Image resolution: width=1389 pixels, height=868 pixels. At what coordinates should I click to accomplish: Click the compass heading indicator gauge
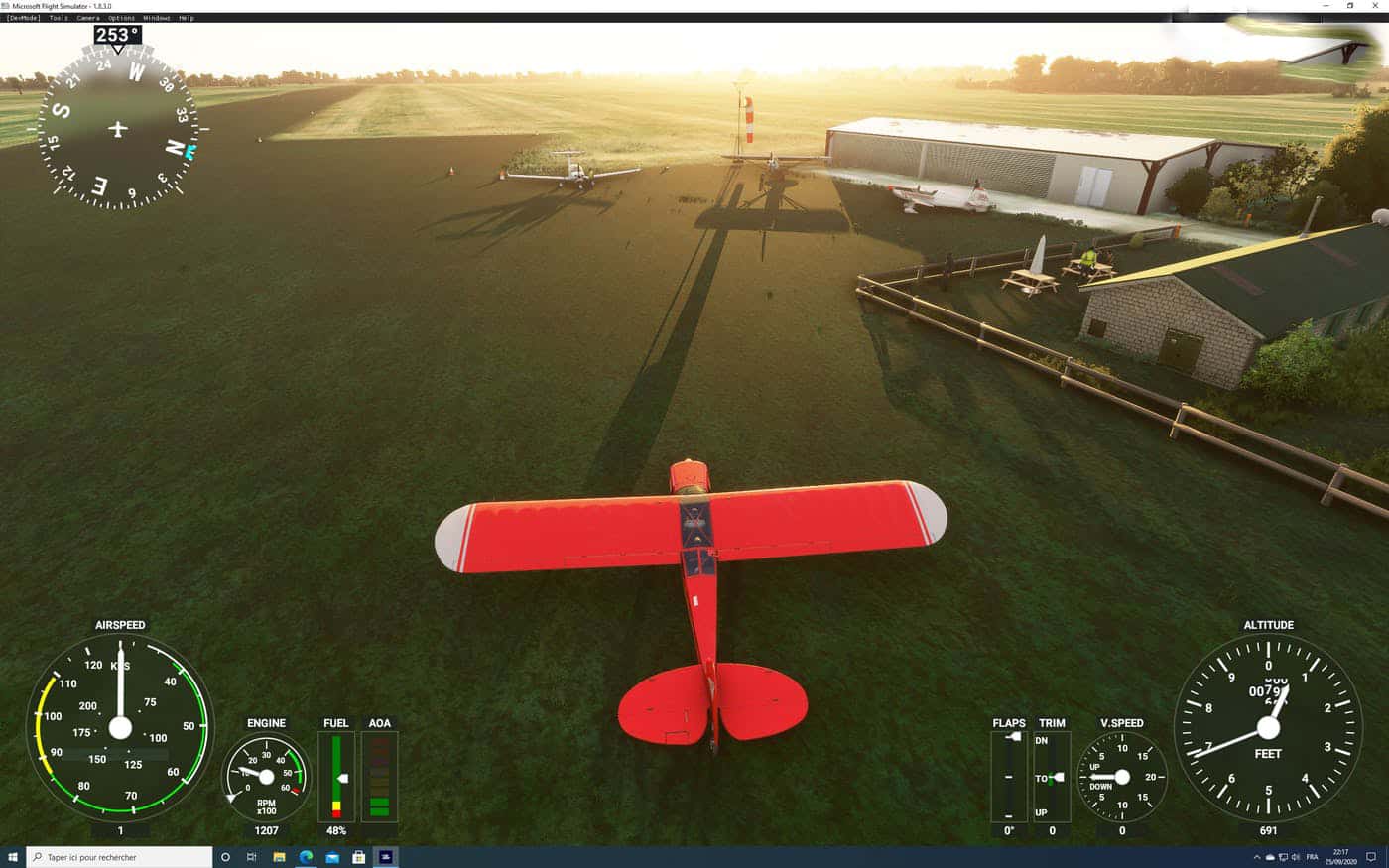118,129
